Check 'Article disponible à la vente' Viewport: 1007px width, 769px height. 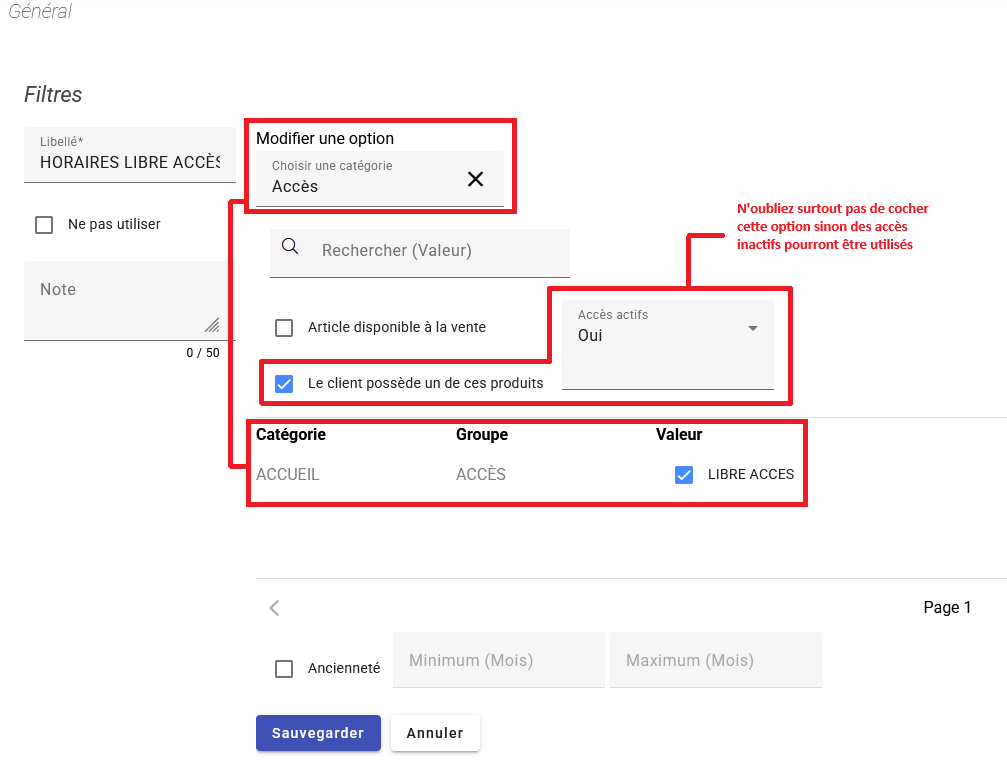click(x=284, y=328)
